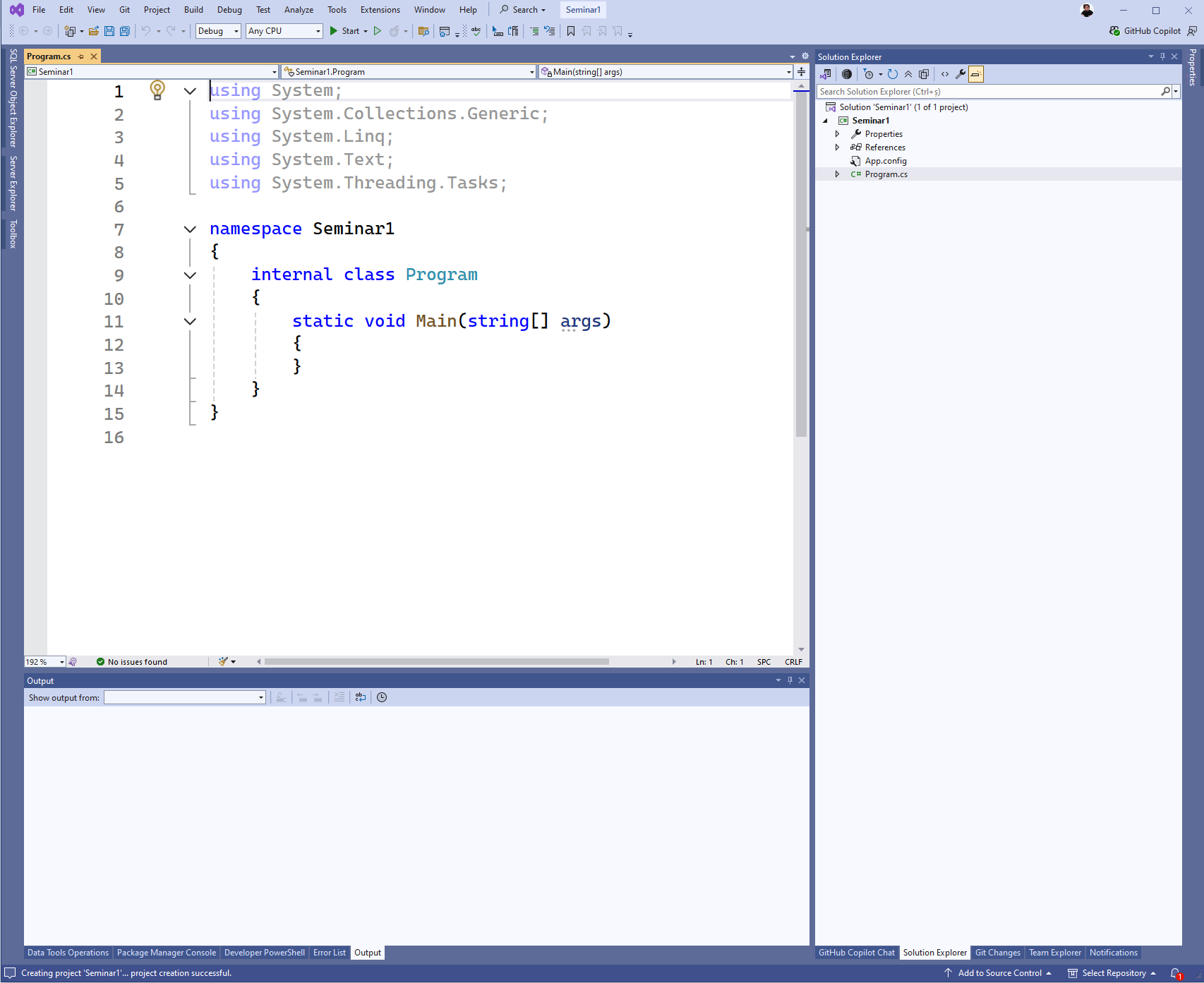Image resolution: width=1204 pixels, height=983 pixels.
Task: Click Collapse All in Solution Explorer
Action: coord(908,74)
